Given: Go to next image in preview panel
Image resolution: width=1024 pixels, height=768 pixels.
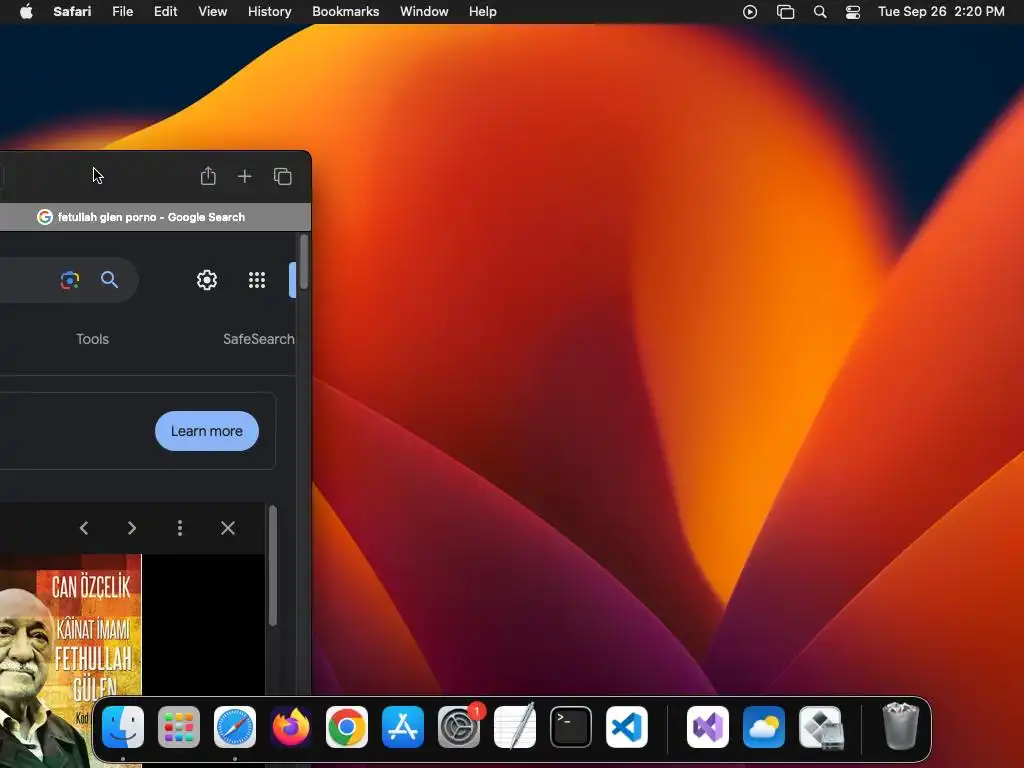Looking at the screenshot, I should click(132, 528).
